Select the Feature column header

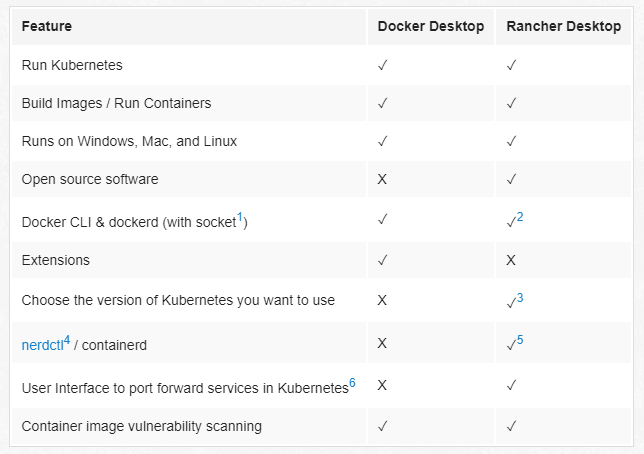[x=47, y=26]
